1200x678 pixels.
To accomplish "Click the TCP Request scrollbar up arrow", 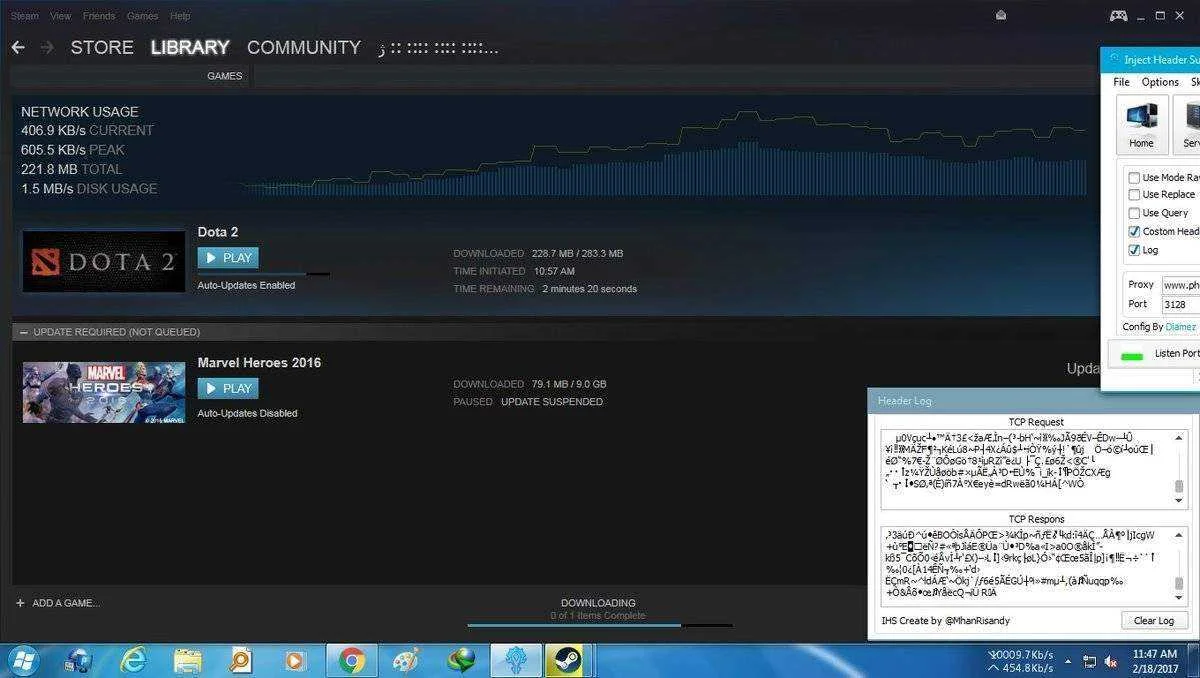I will pos(1180,438).
